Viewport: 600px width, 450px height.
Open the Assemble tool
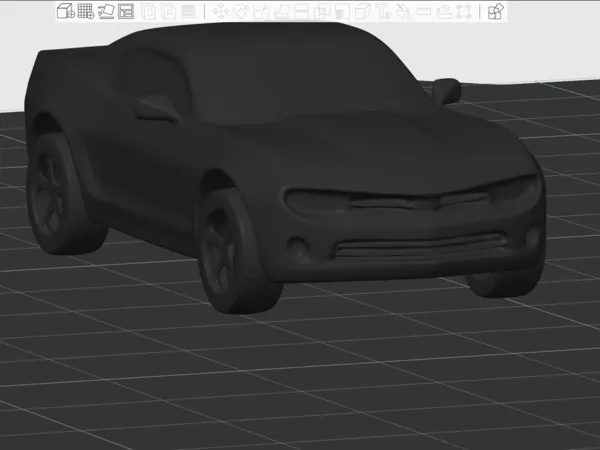click(443, 12)
